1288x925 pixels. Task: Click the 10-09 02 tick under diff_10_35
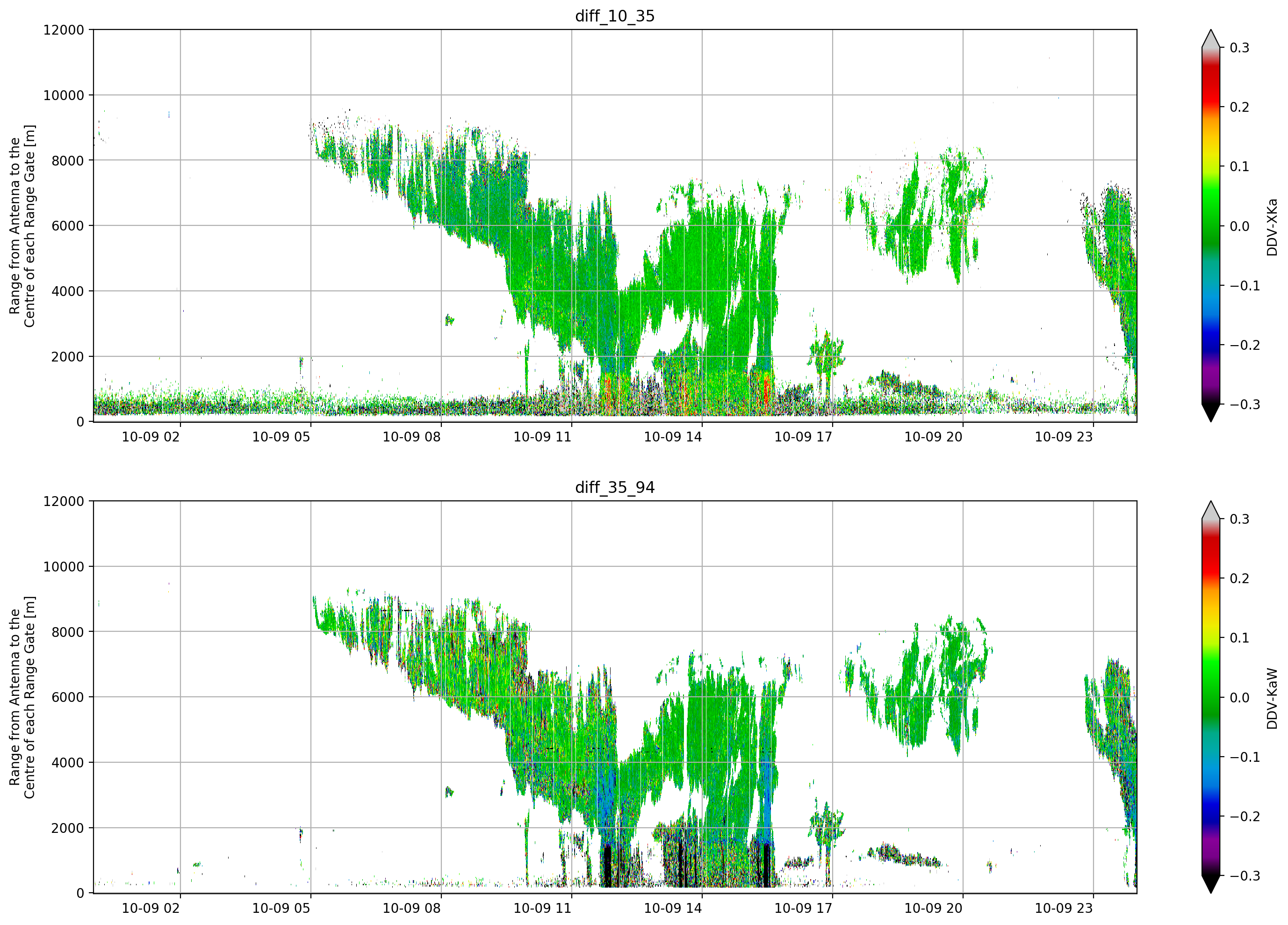tap(151, 437)
